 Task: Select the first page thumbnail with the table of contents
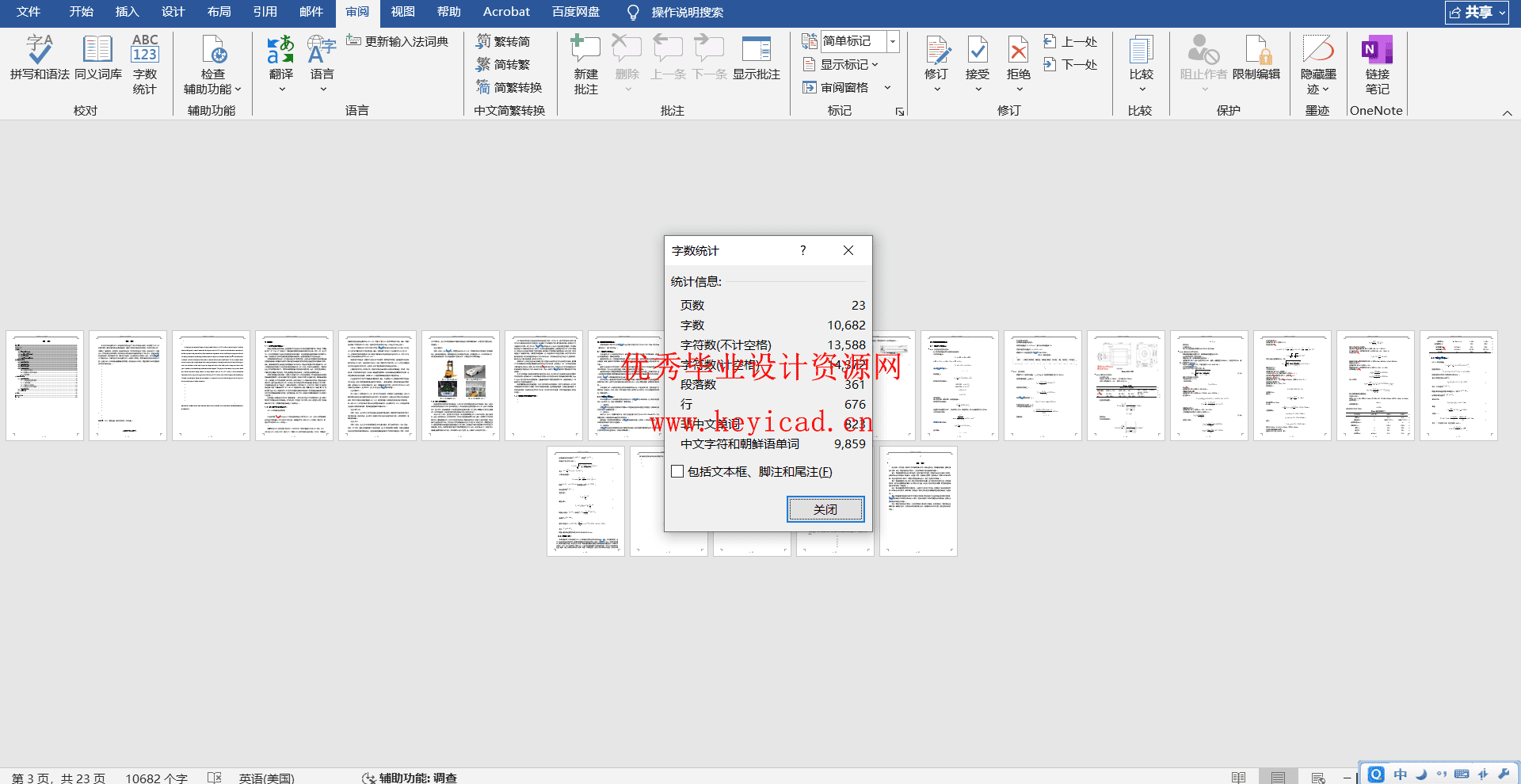[x=44, y=385]
